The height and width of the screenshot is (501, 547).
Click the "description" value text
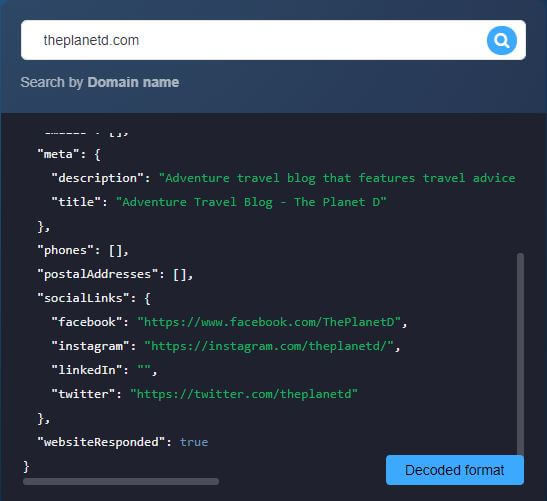(x=337, y=178)
